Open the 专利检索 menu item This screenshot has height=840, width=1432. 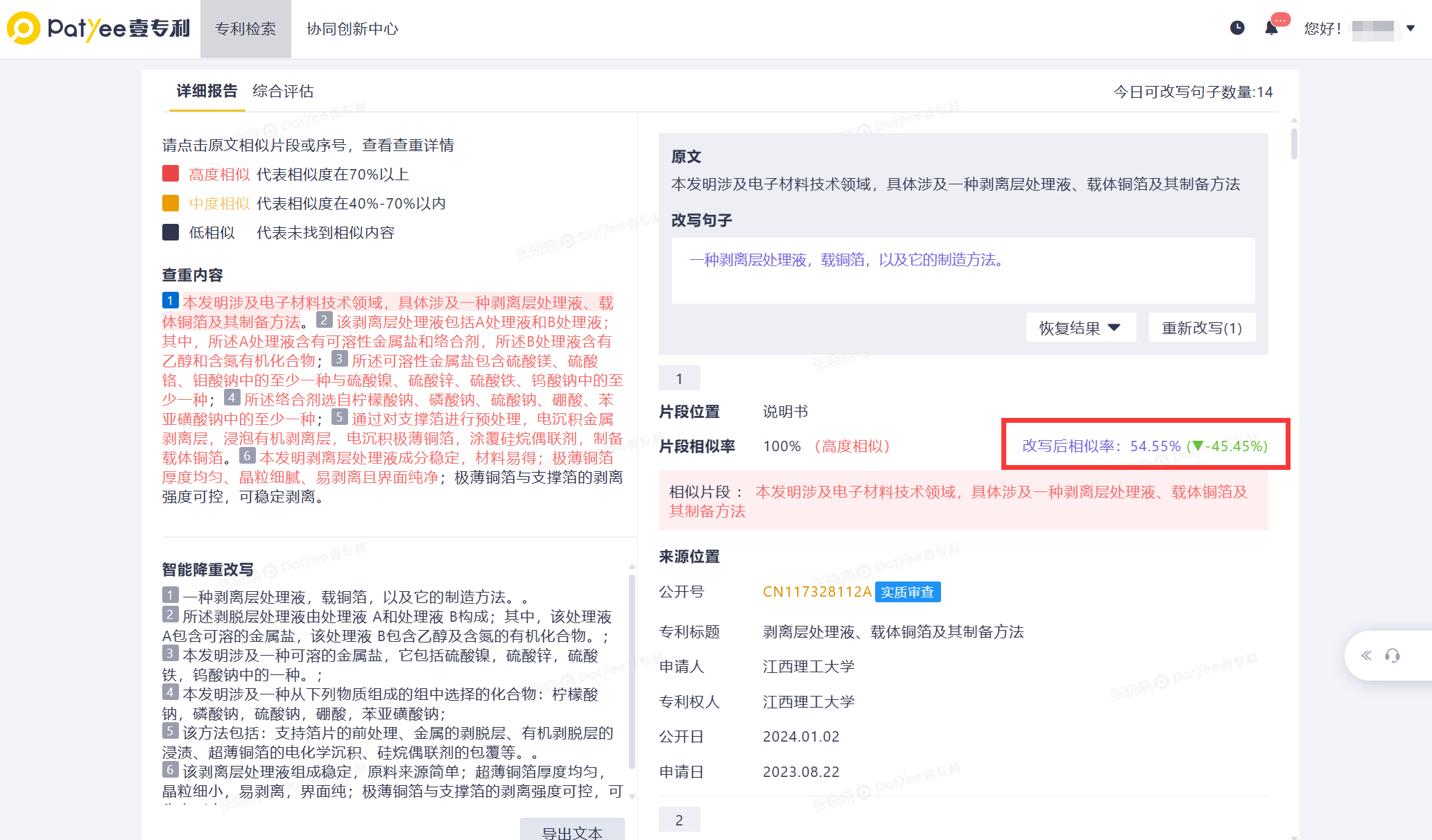pos(245,28)
